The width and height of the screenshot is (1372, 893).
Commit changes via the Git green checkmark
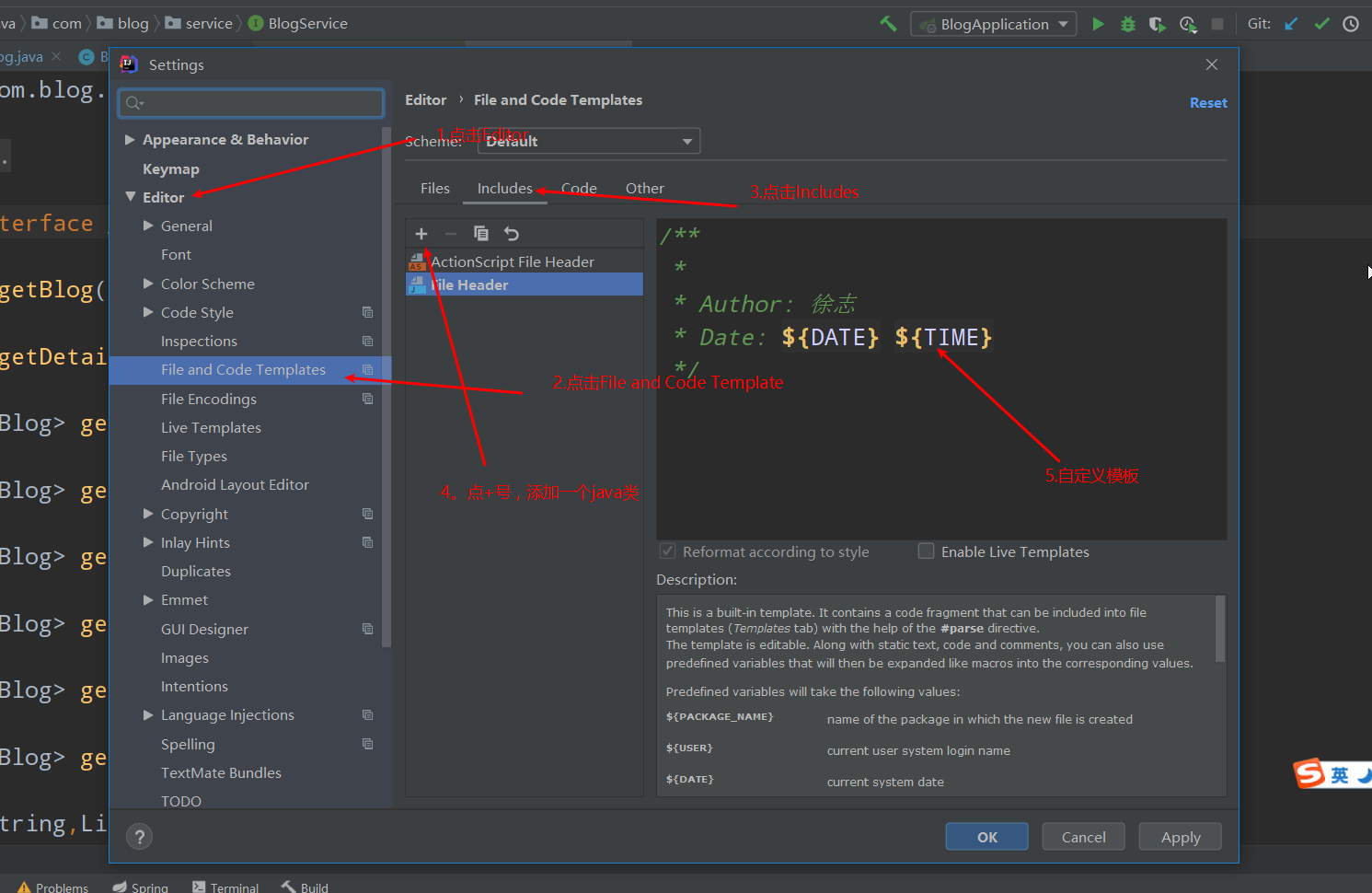[1321, 24]
